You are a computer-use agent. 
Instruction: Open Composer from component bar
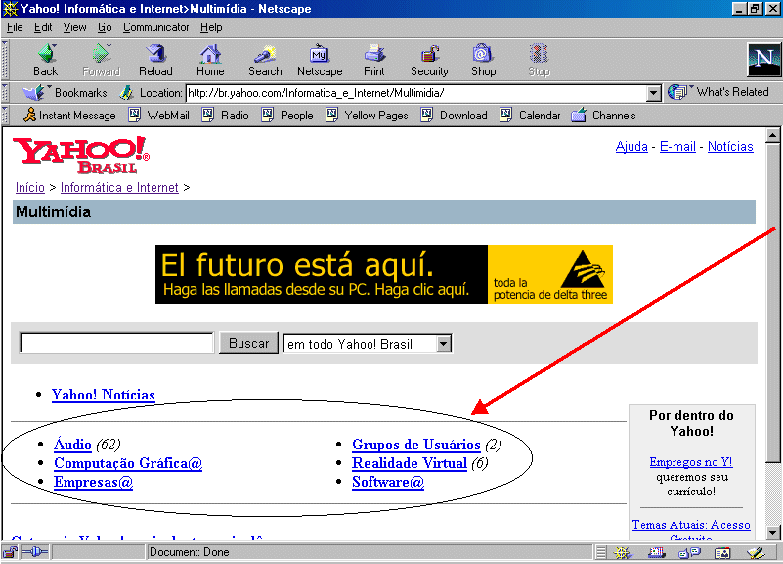click(756, 553)
